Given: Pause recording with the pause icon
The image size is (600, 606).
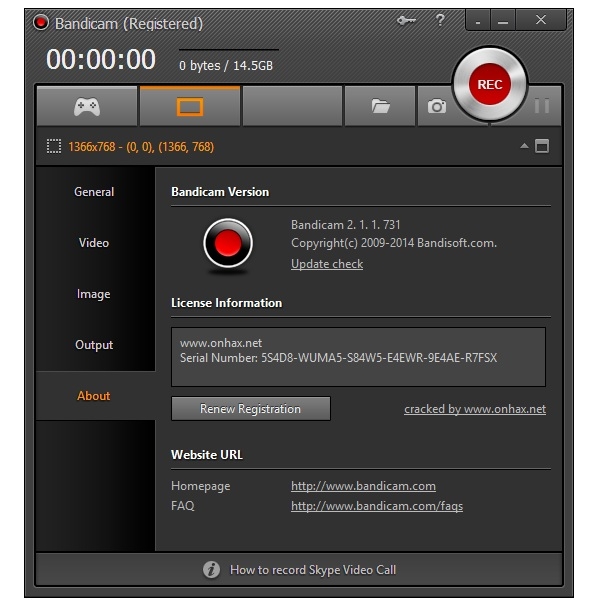Looking at the screenshot, I should [542, 106].
